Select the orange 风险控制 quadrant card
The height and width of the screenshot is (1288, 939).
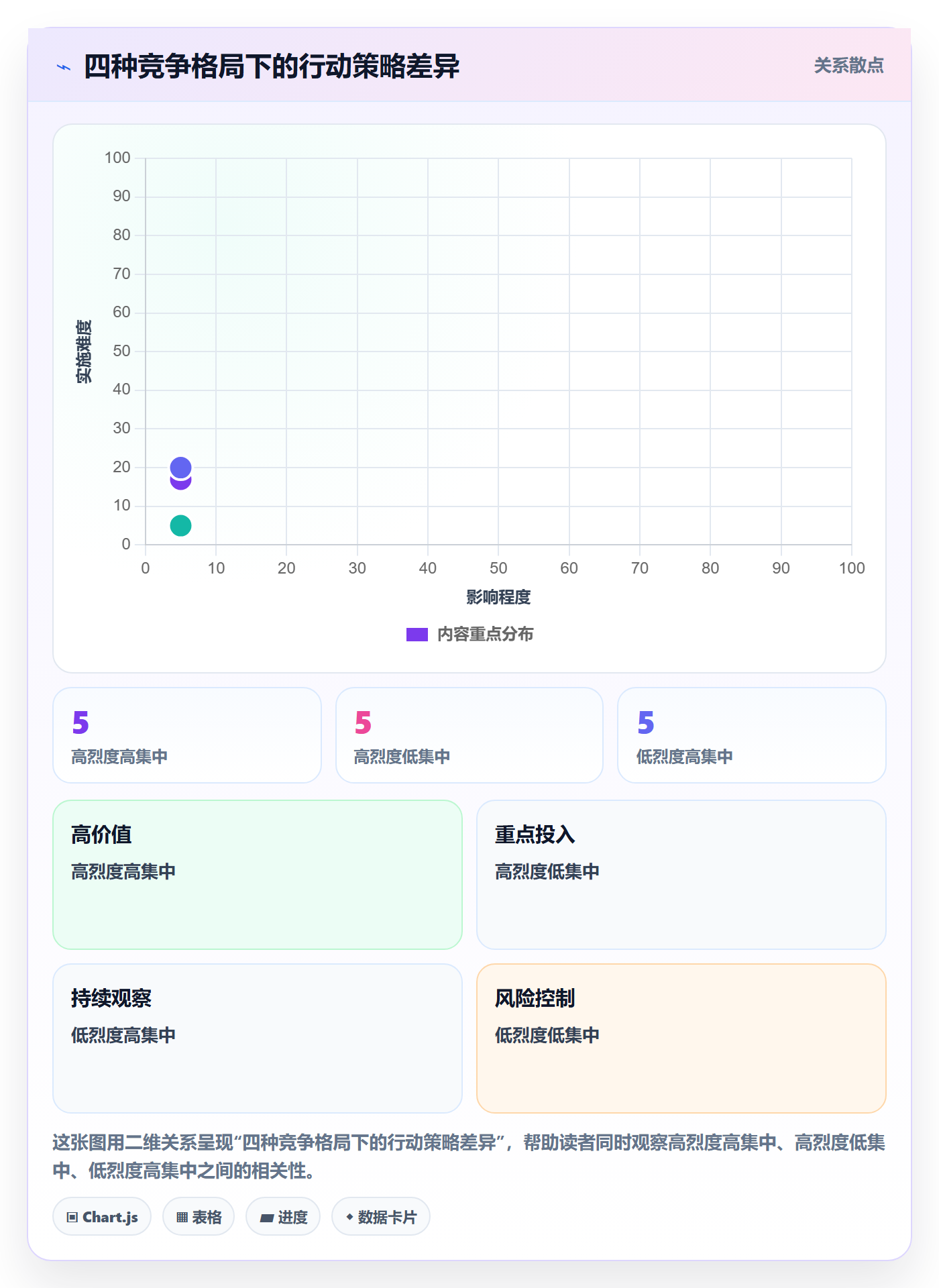[x=681, y=1038]
